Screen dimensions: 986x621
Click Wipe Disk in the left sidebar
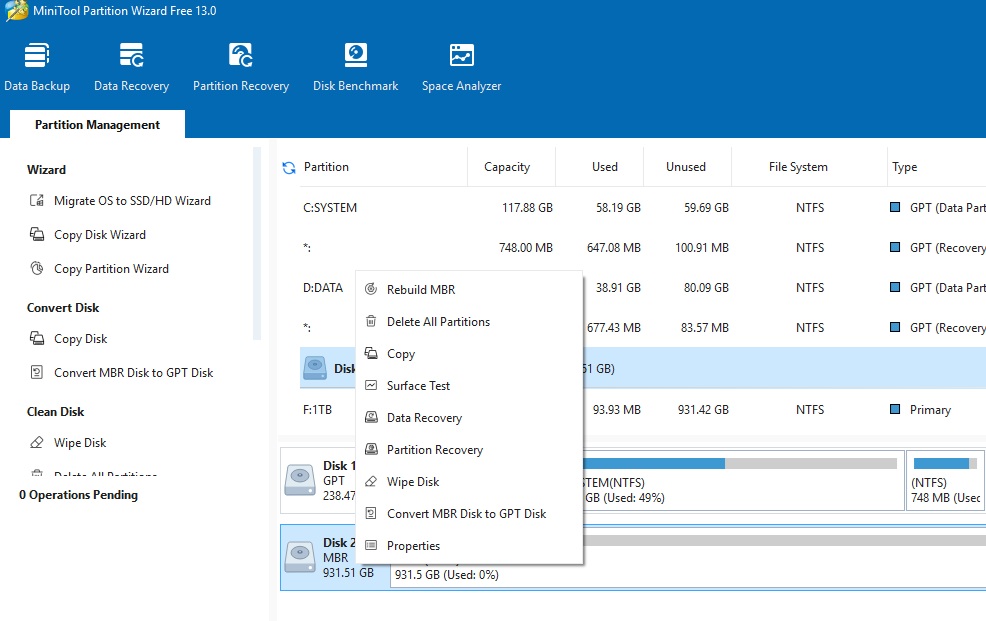80,443
